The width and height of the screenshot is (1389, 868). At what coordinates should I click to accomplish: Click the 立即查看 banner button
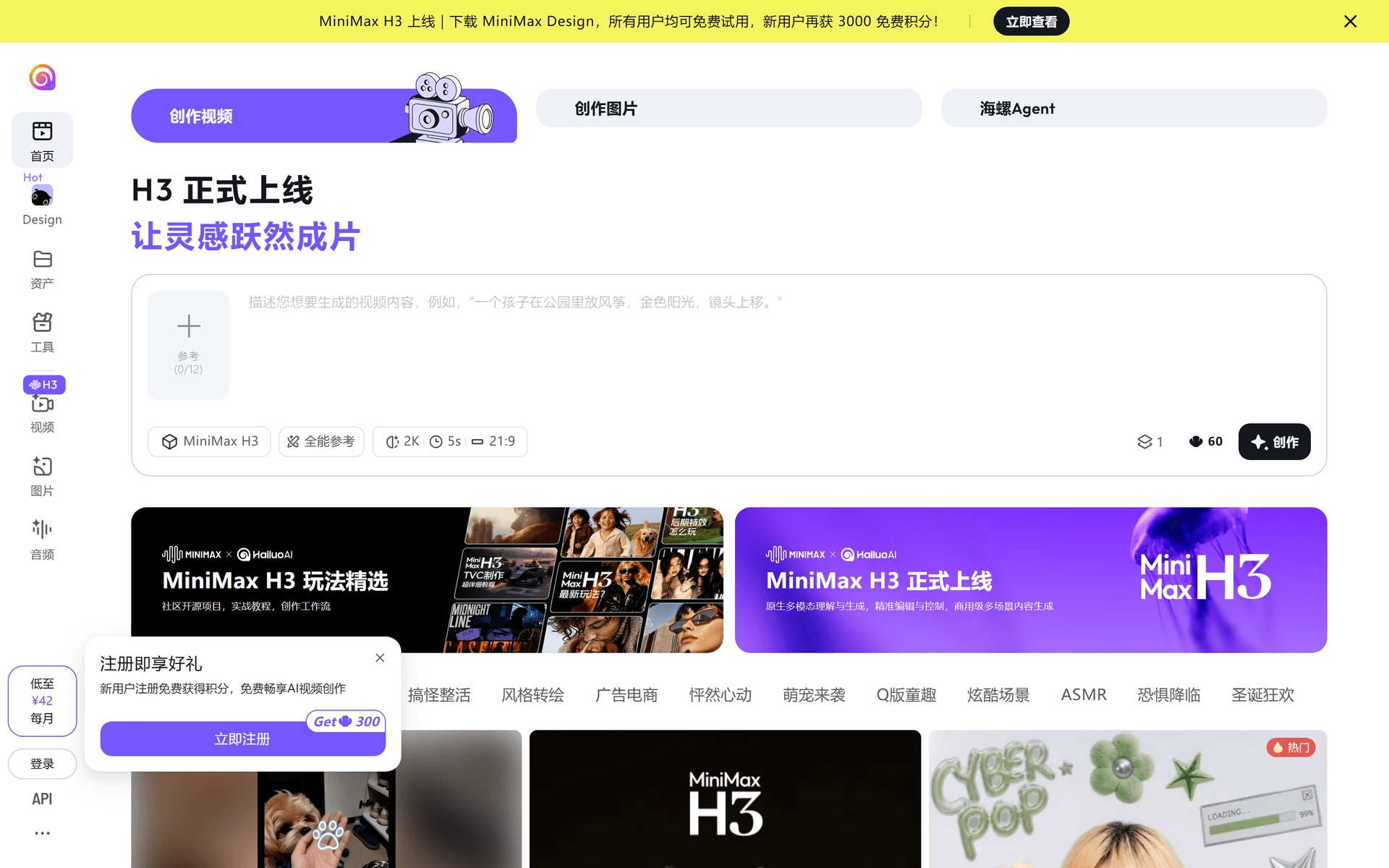[1031, 22]
